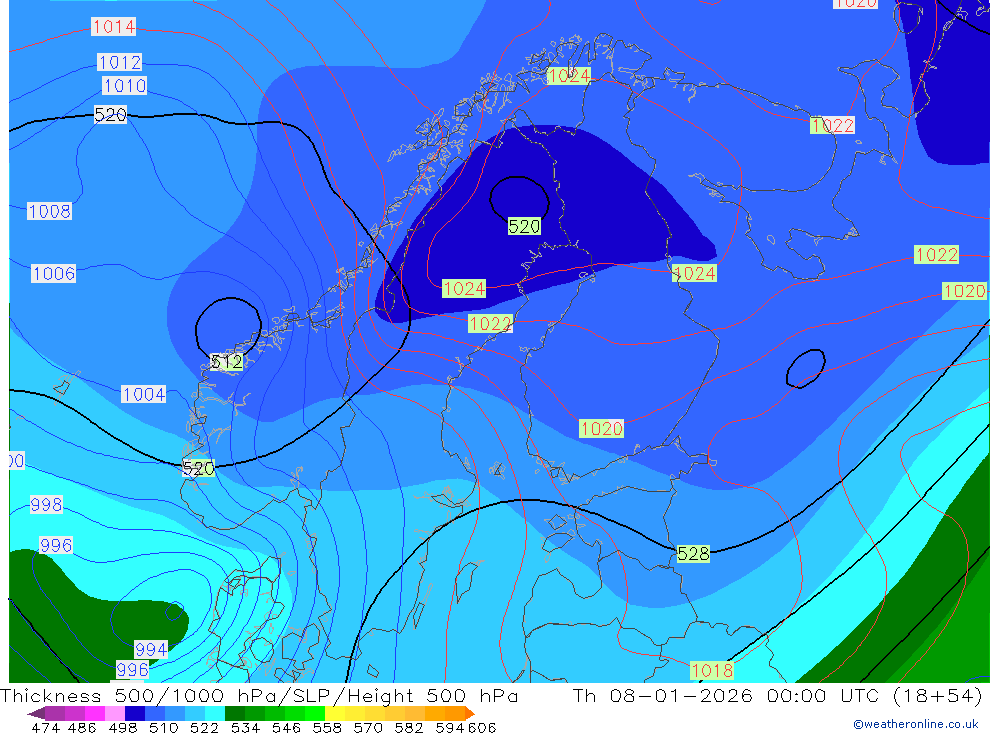Click the forecast time 'Th 08-01-2026 00:00 UTC'
Image resolution: width=1000 pixels, height=733 pixels.
[726, 695]
